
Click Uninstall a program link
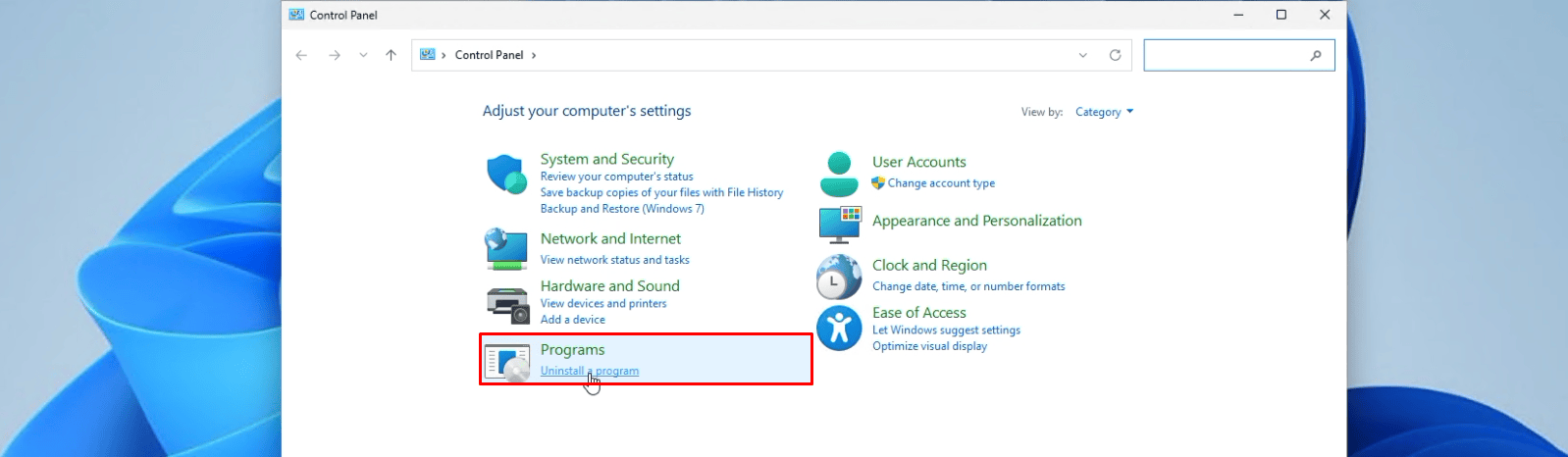click(x=590, y=371)
